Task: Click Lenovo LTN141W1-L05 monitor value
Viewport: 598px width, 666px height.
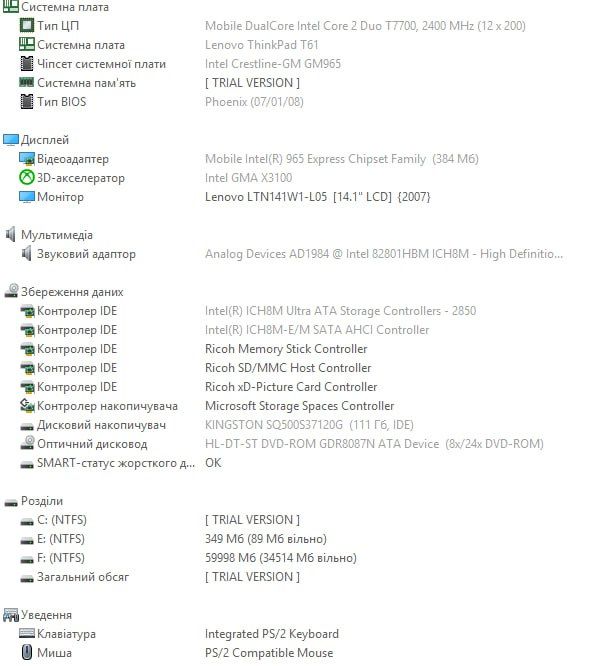Action: pos(318,197)
